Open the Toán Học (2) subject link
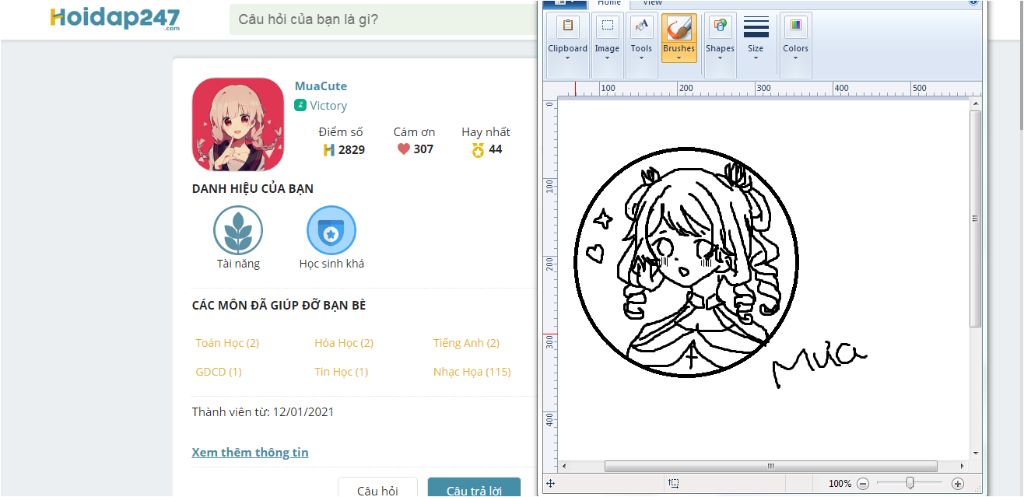The width and height of the screenshot is (1024, 497). 227,343
